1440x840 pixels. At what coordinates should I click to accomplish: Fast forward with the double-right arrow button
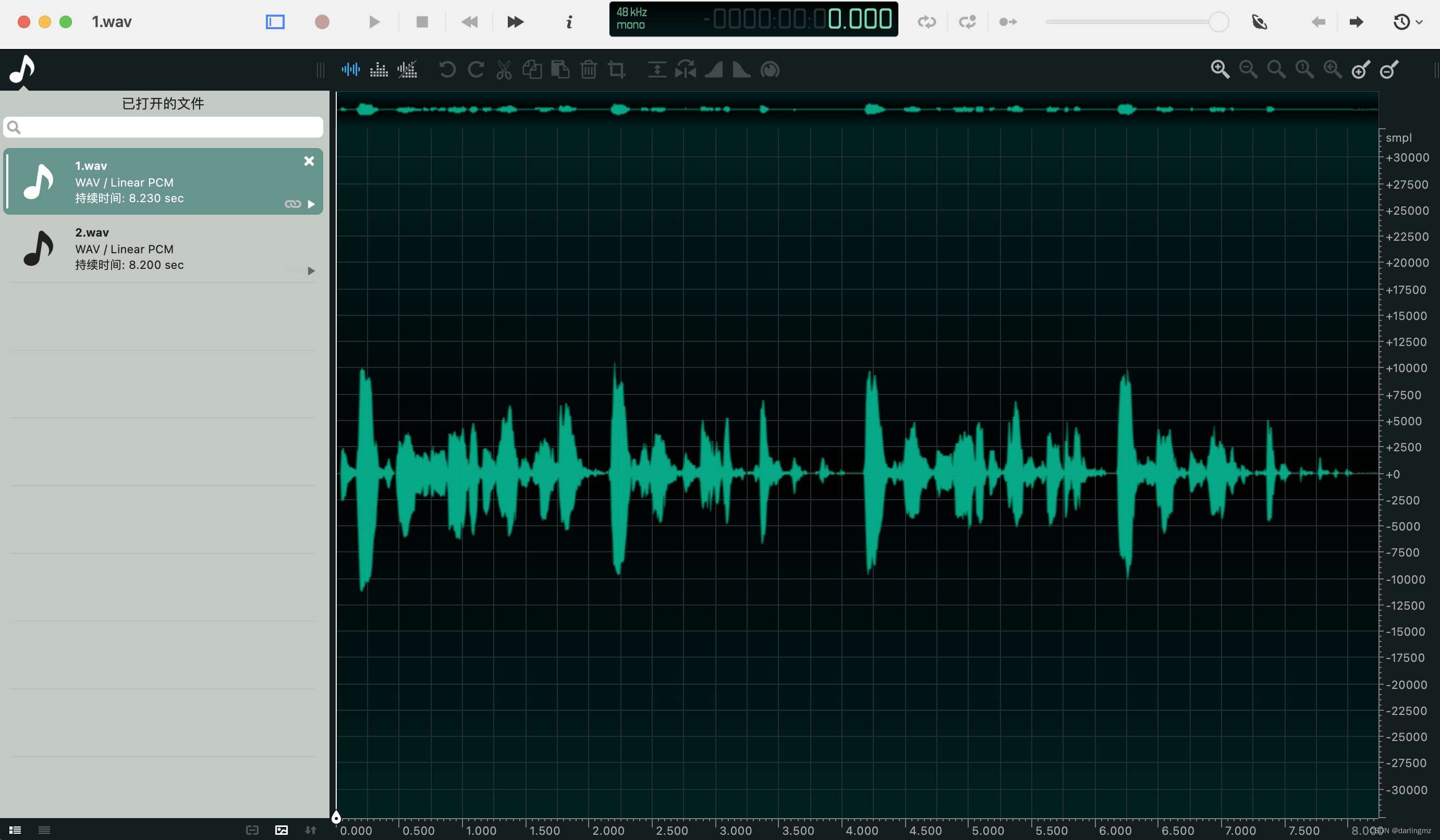(516, 22)
